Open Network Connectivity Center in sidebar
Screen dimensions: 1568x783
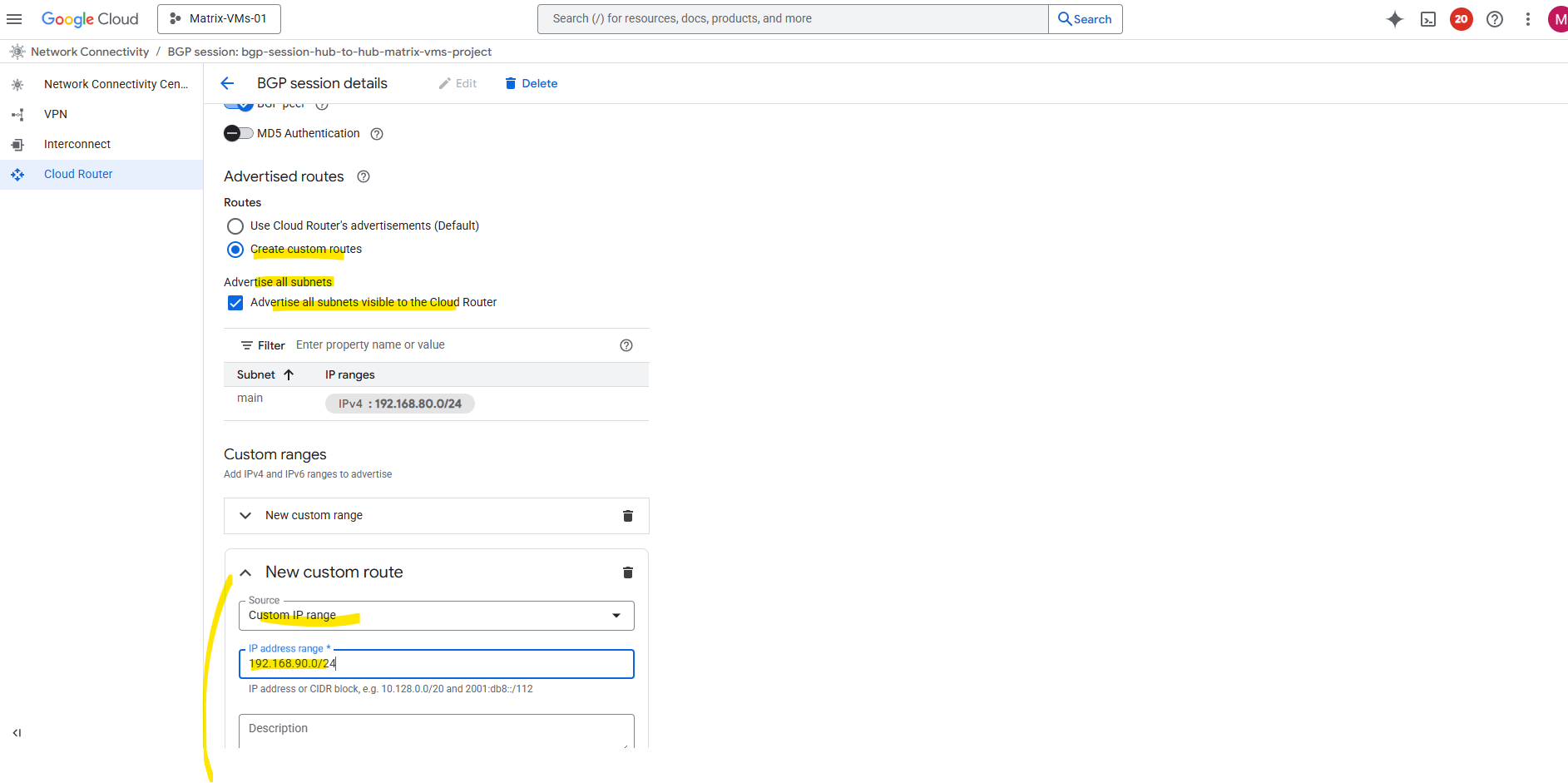point(101,84)
